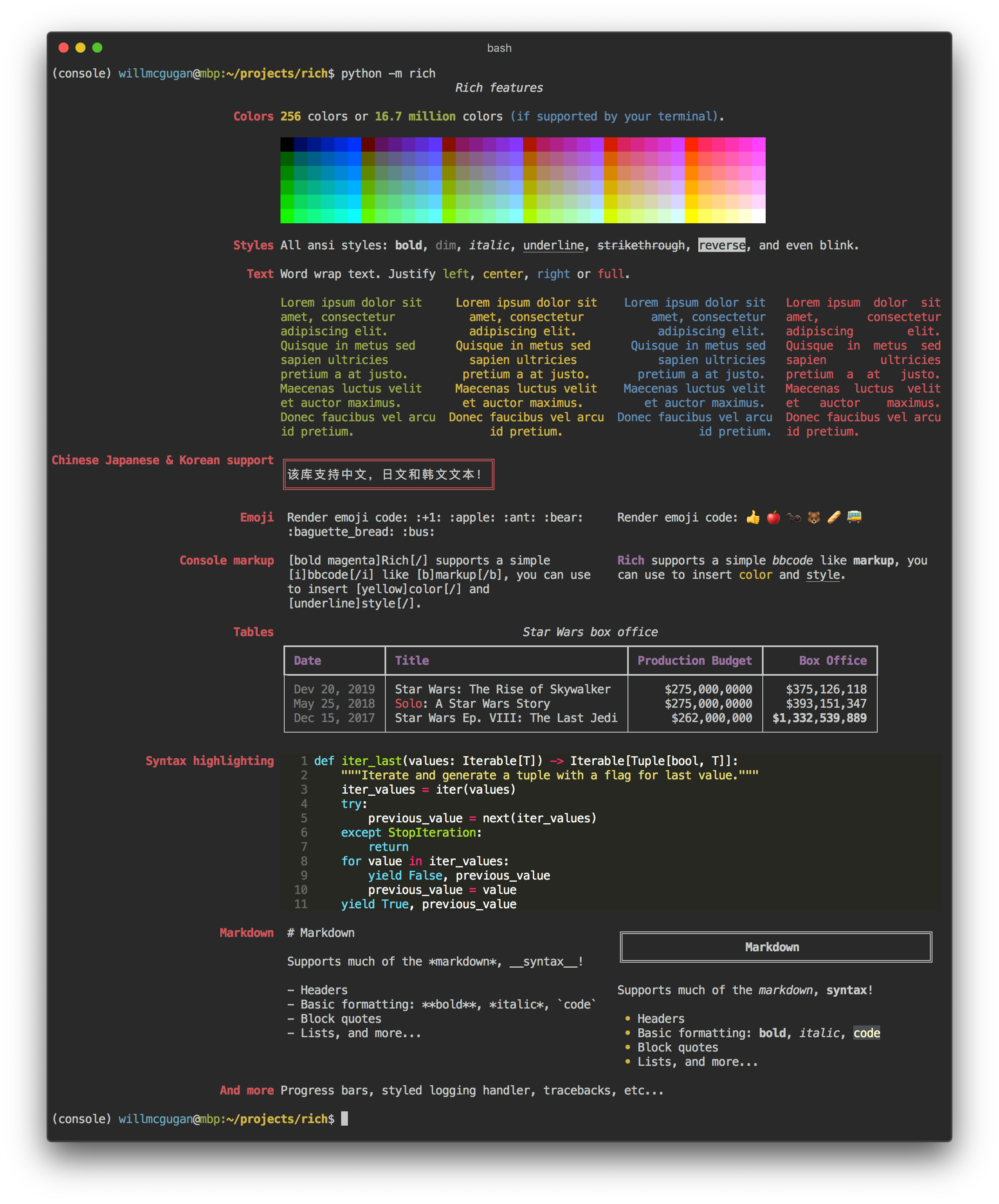Screen dimensions: 999x1204
Task: Click the Console markup section heading
Action: (227, 560)
